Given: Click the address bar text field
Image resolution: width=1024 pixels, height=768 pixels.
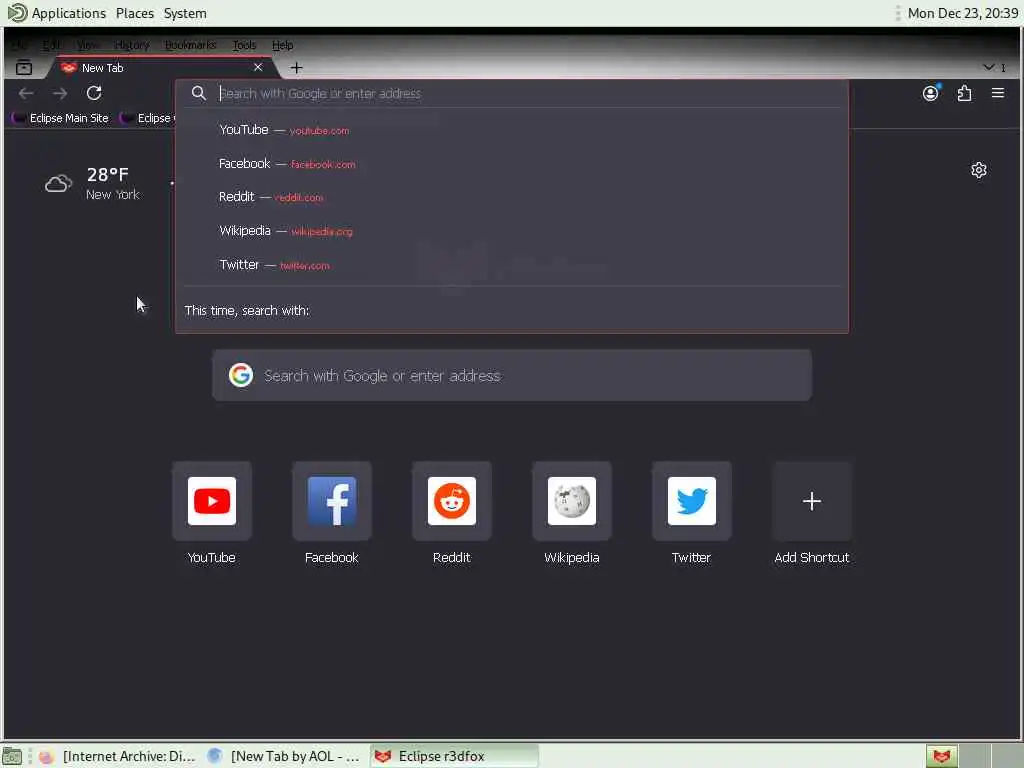Looking at the screenshot, I should (529, 93).
